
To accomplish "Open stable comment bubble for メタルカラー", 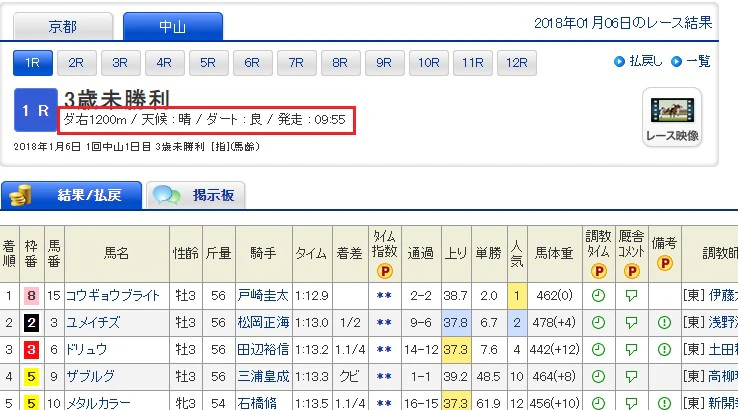I will (631, 403).
